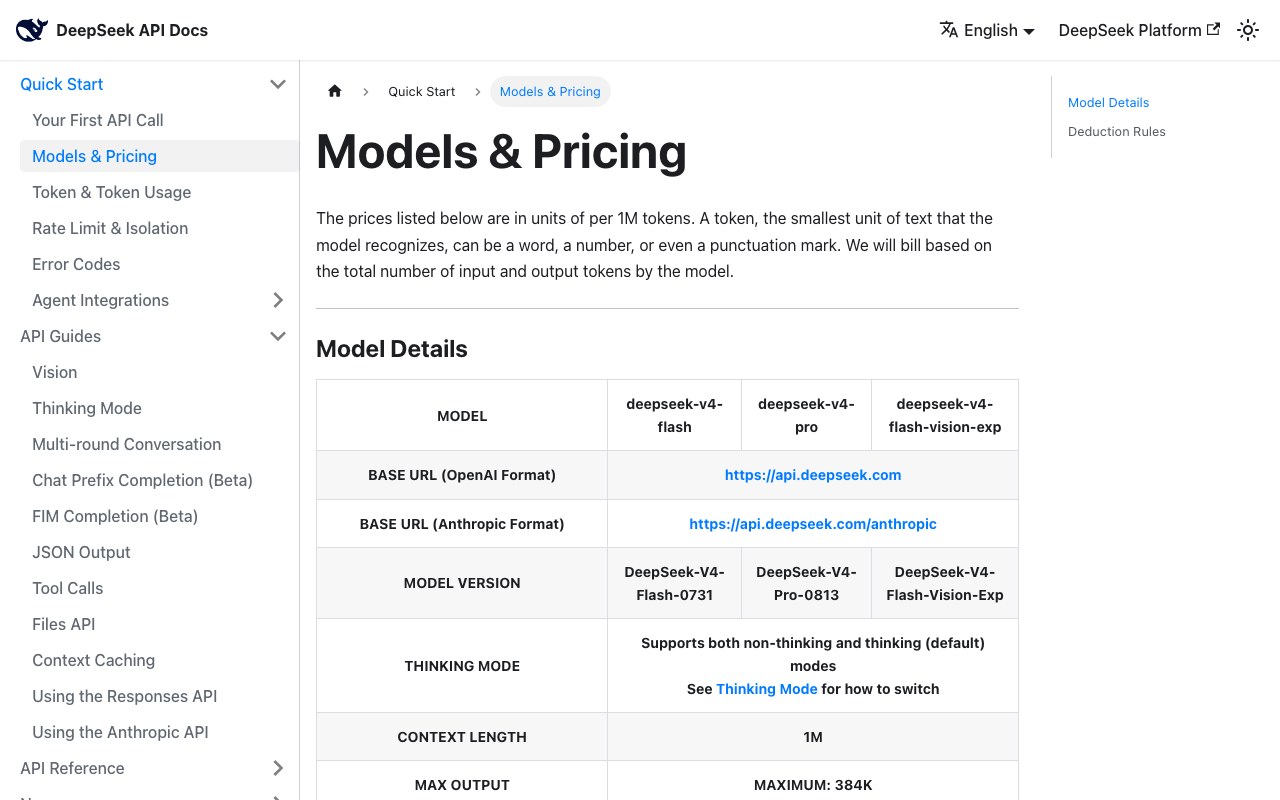Open the Vision guide
This screenshot has height=800, width=1280.
coord(55,372)
